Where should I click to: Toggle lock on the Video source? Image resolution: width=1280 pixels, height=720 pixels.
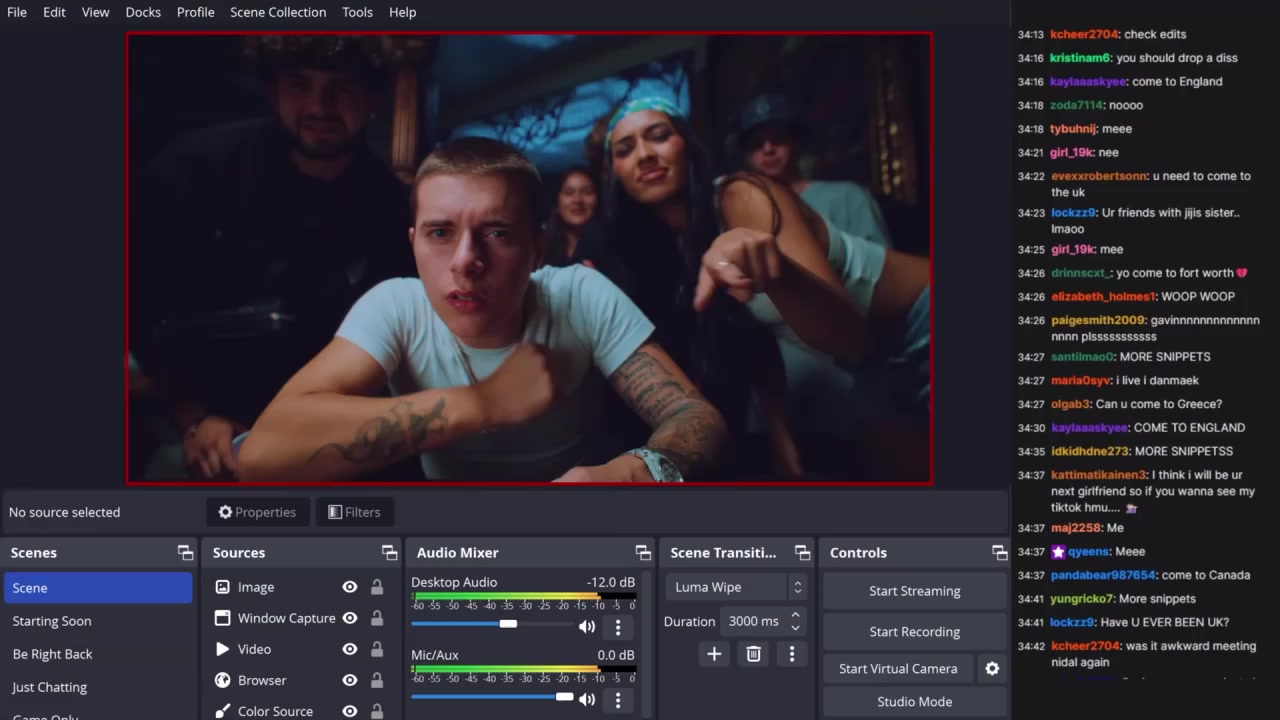pyautogui.click(x=377, y=649)
